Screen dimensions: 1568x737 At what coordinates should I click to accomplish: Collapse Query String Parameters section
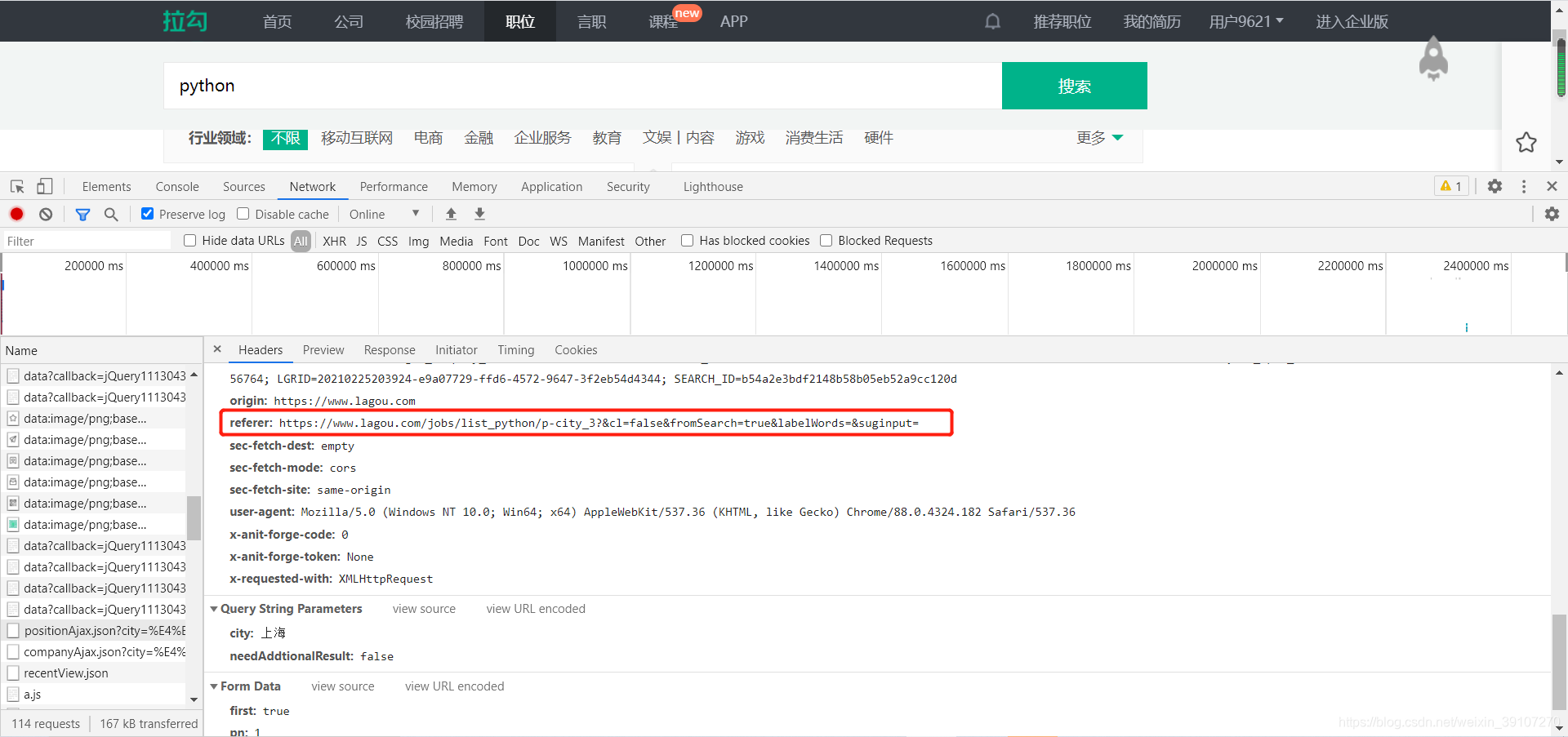tap(214, 609)
